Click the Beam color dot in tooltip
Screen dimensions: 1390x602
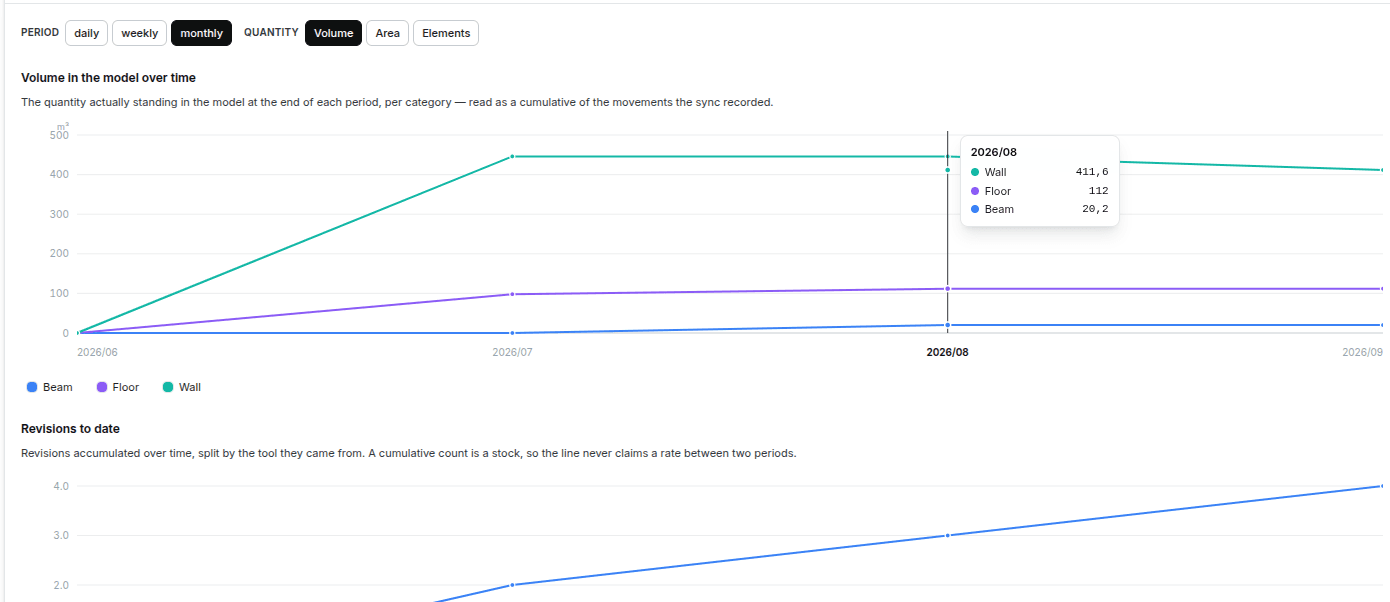[975, 209]
